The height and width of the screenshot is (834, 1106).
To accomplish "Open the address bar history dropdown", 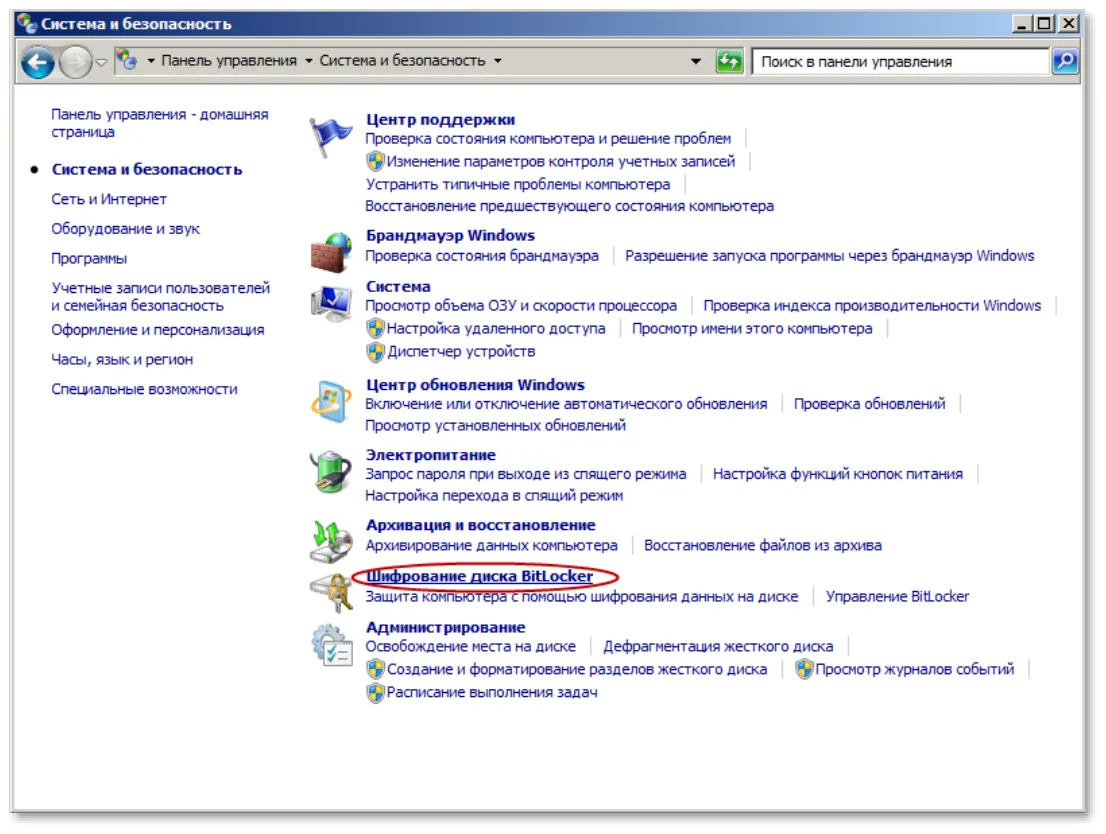I will tap(696, 61).
